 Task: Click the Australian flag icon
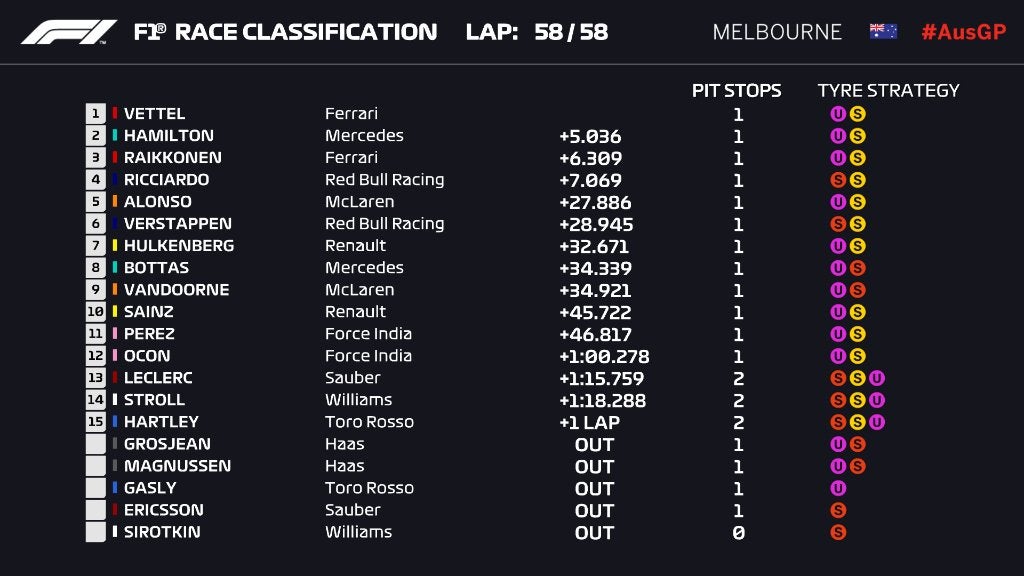[x=883, y=32]
